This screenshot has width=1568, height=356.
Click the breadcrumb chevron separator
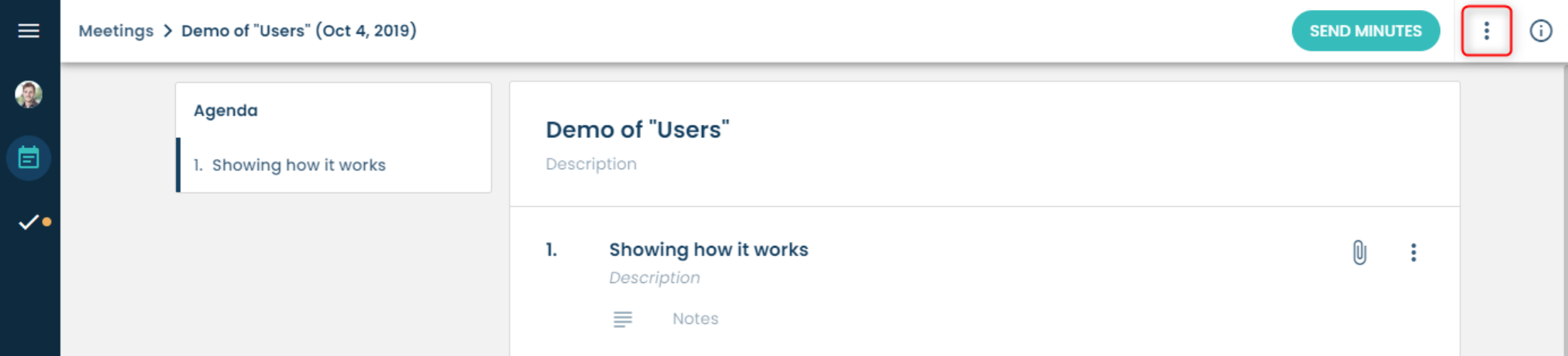tap(167, 31)
